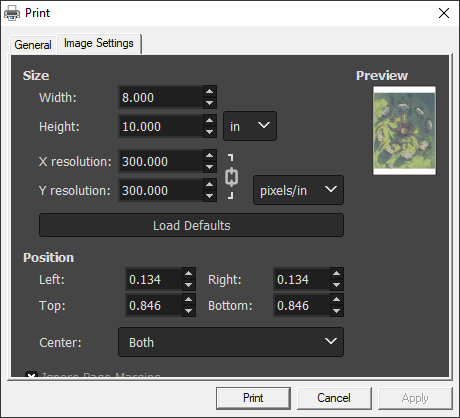This screenshot has height=418, width=460.
Task: Click the Left position input field
Action: point(154,279)
